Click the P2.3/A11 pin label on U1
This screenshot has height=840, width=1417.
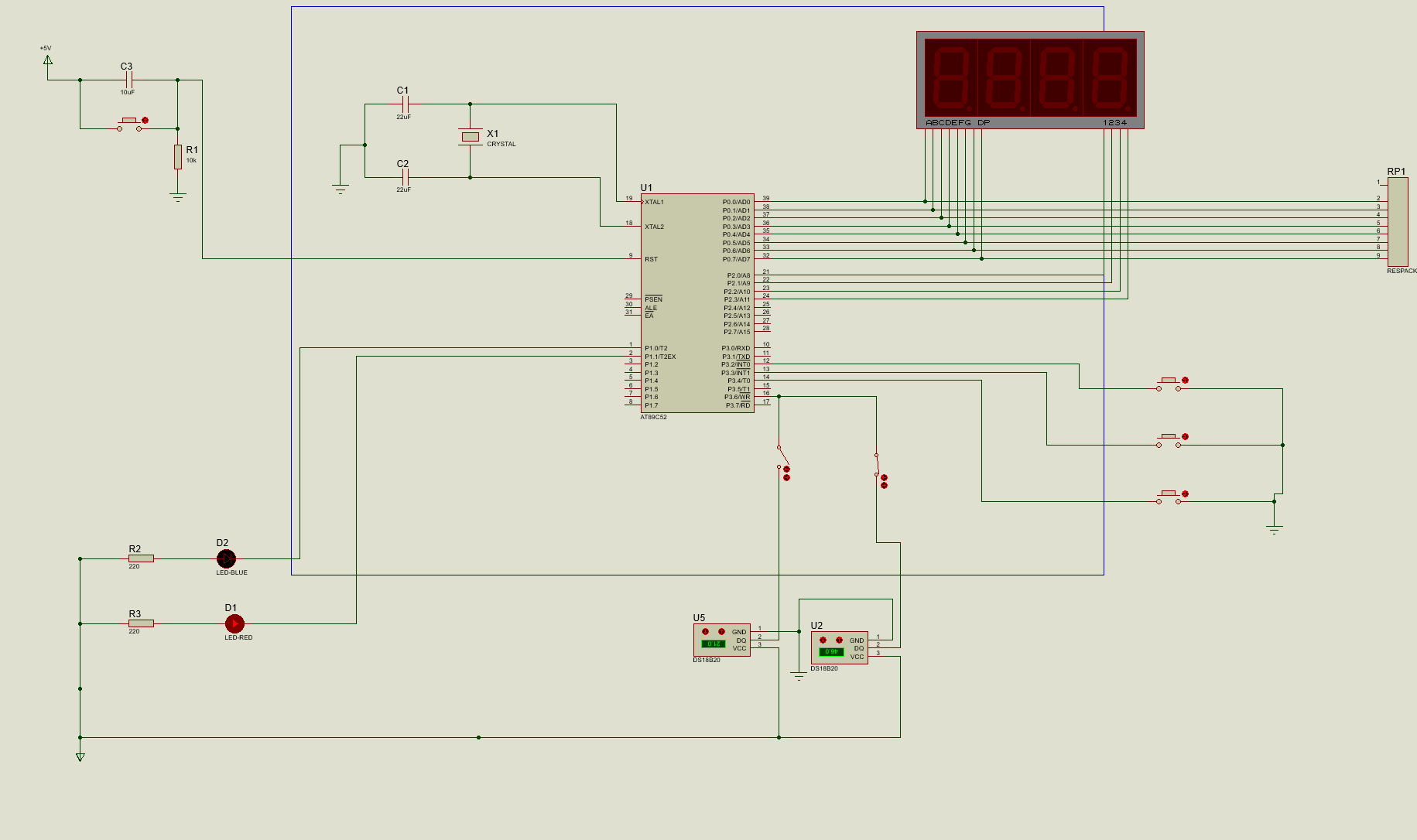pos(737,299)
